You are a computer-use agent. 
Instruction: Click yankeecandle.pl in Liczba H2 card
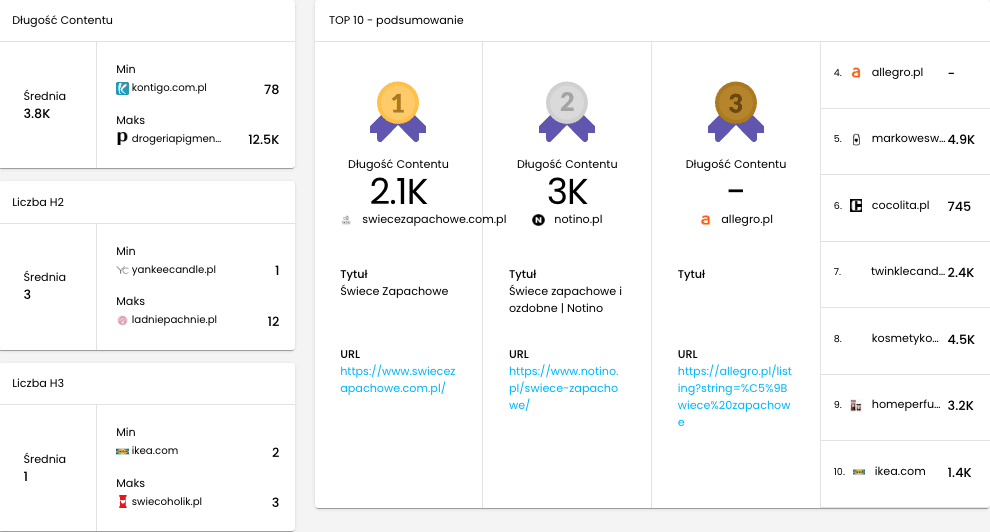click(x=173, y=269)
